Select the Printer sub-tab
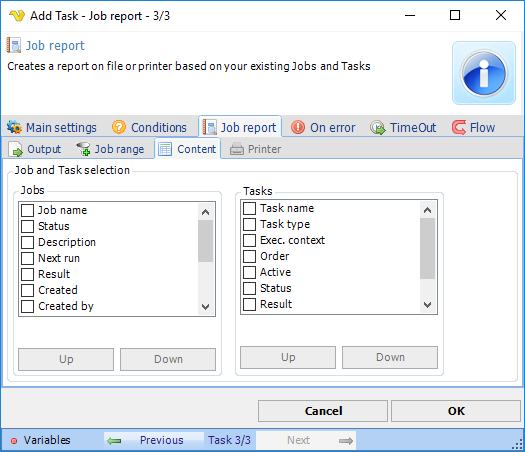Viewport: 525px width, 452px height. pyautogui.click(x=255, y=149)
